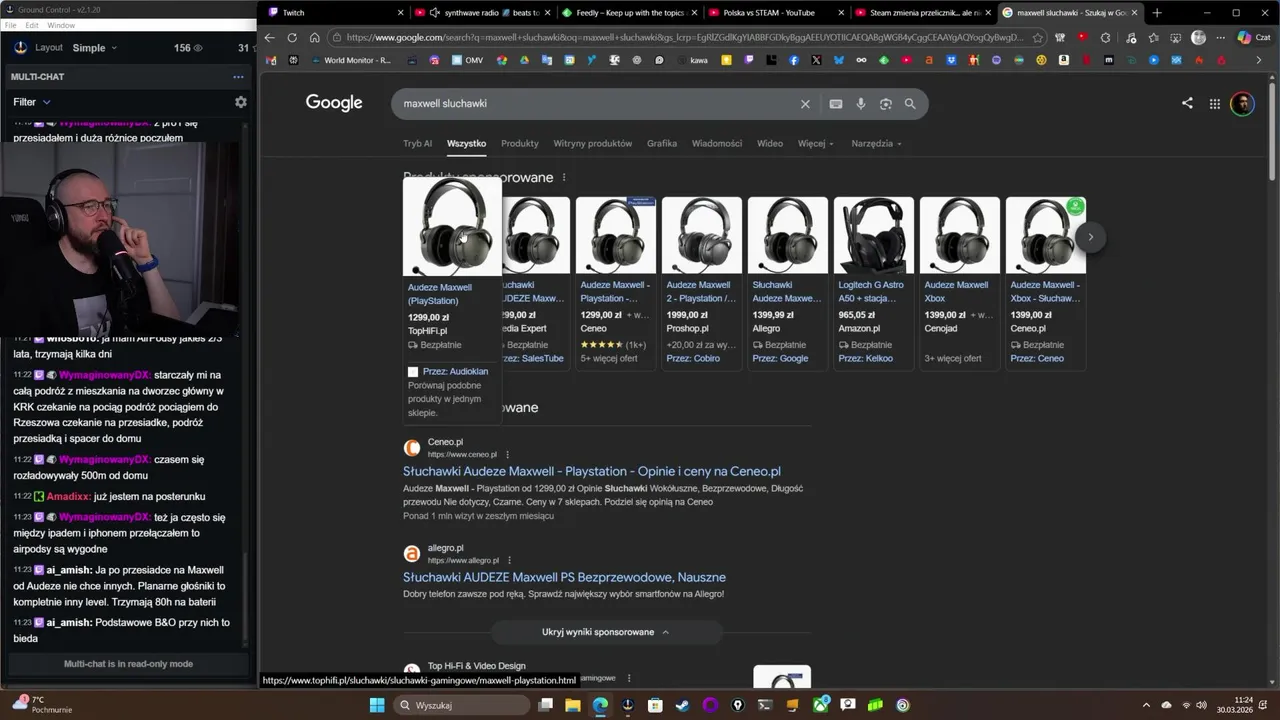Open MULTI-CHAT three-dot options in Ground Control
This screenshot has height=720, width=1280.
238,77
